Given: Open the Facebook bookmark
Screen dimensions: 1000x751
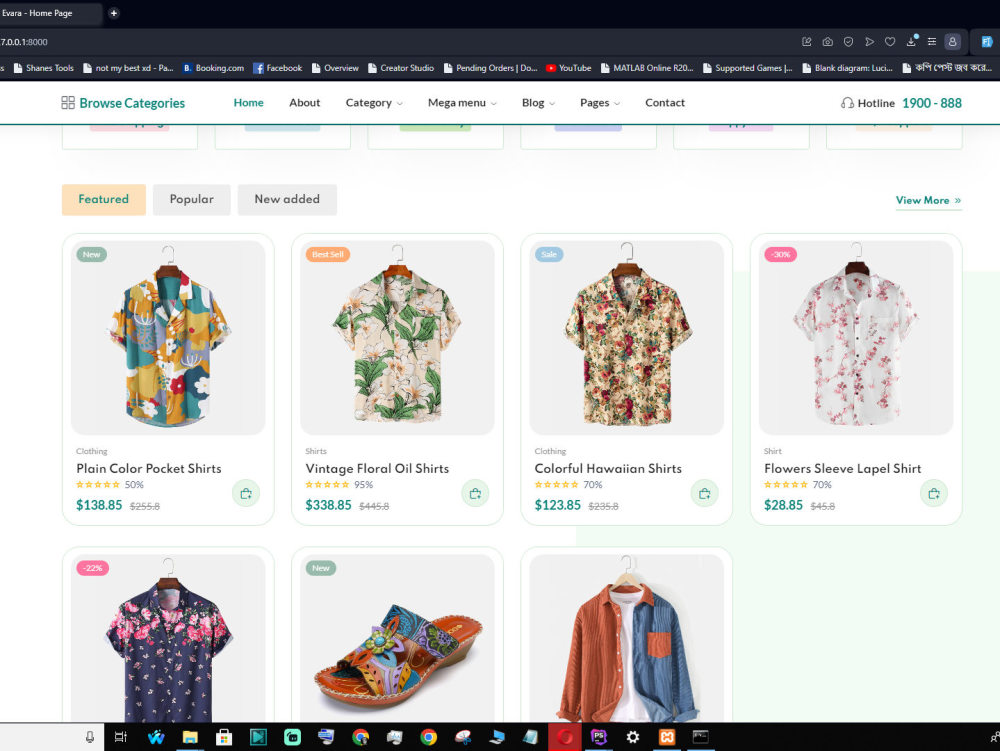Looking at the screenshot, I should (277, 68).
